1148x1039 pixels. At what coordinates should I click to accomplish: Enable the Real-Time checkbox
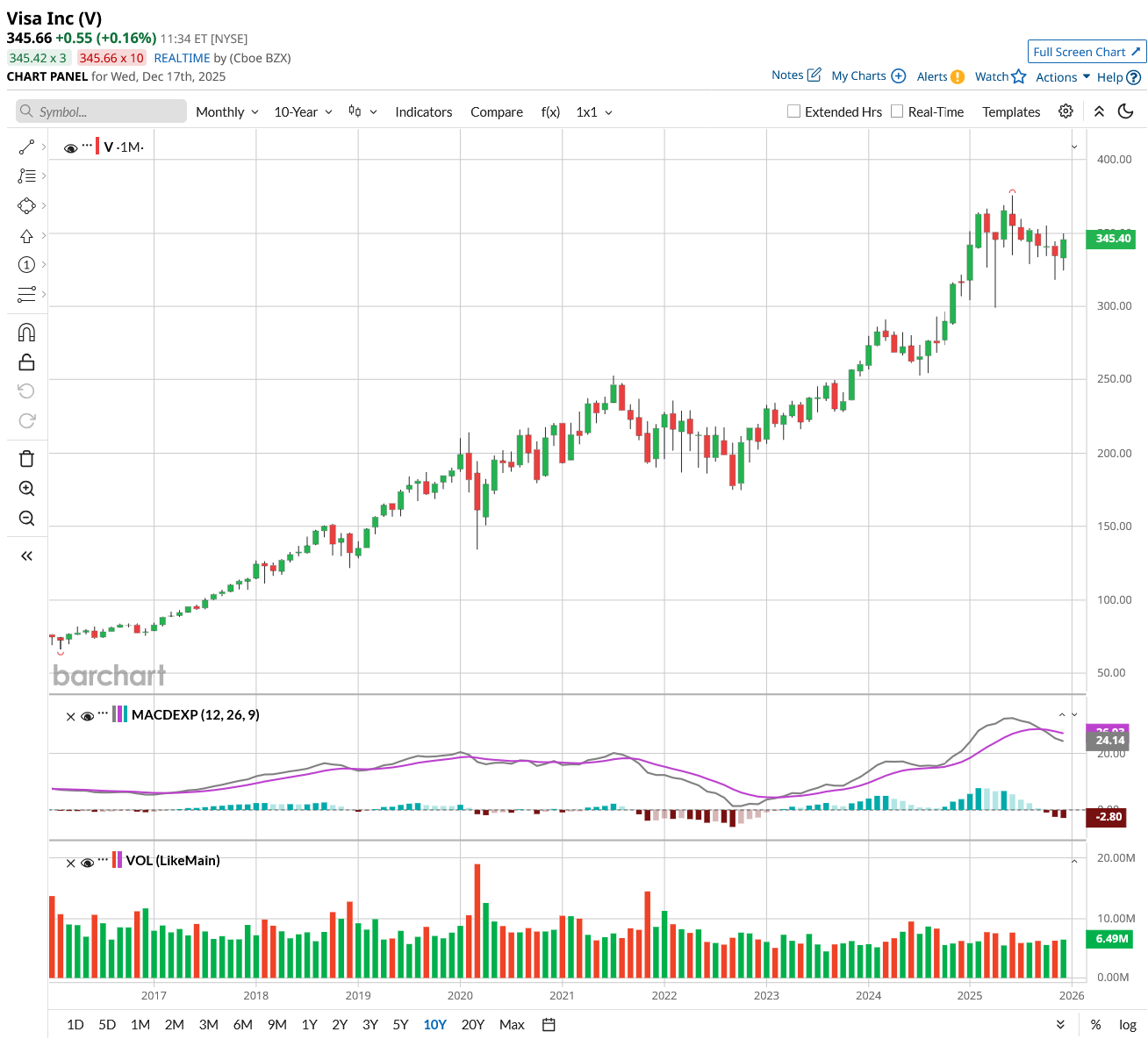point(897,111)
